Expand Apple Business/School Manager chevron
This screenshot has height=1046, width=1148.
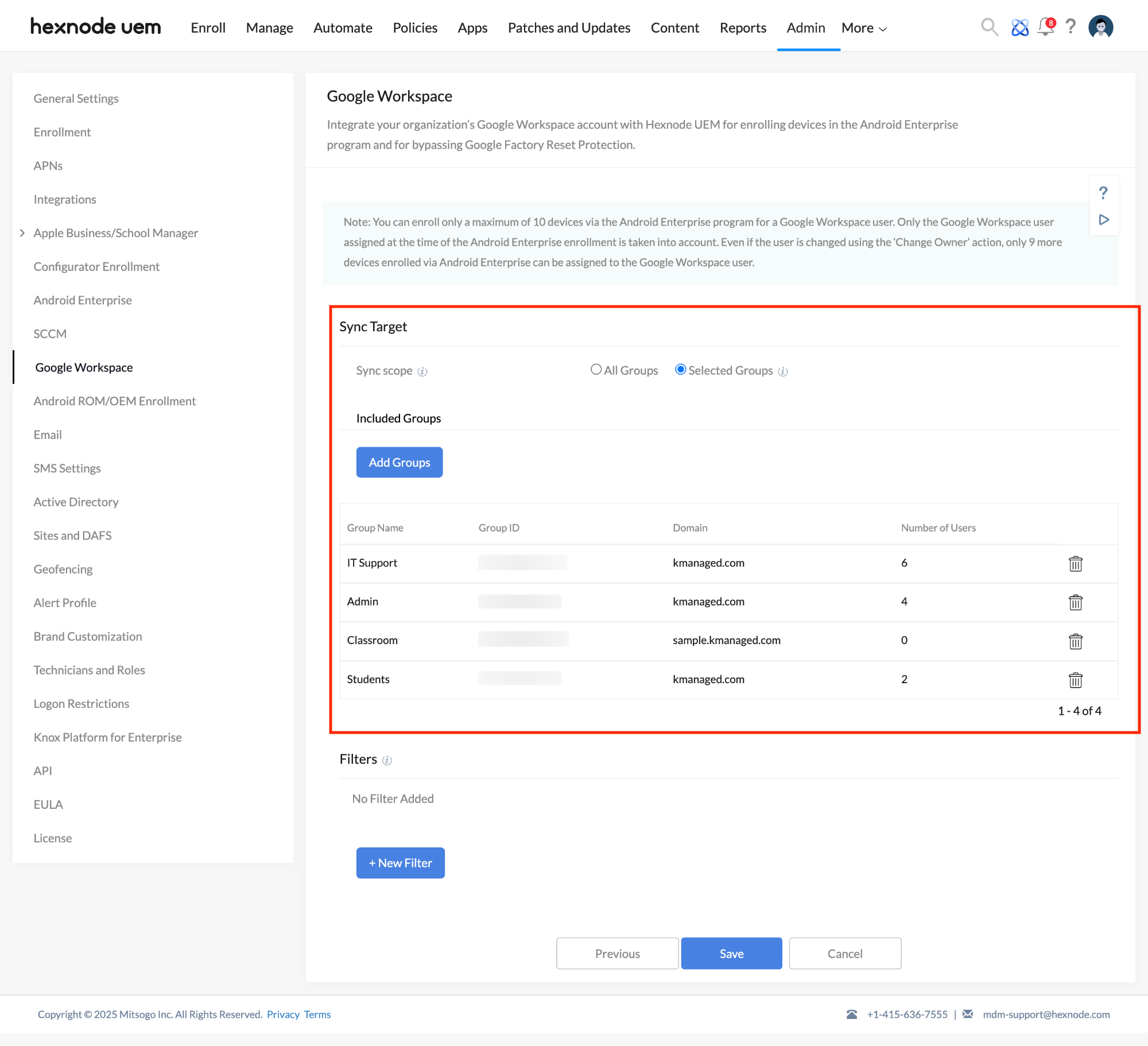(x=22, y=233)
